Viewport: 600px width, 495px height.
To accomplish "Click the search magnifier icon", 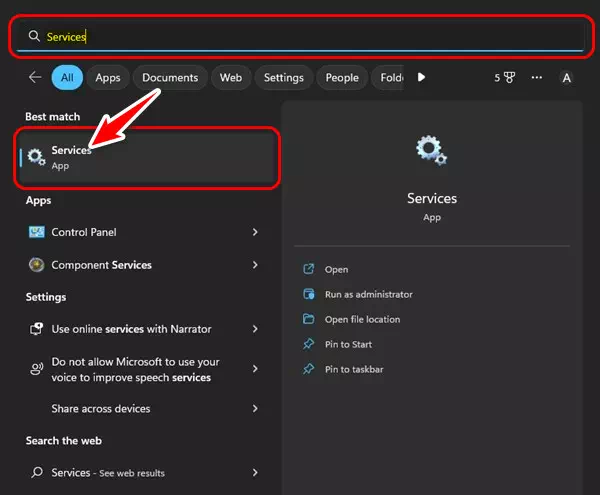I will 34,36.
